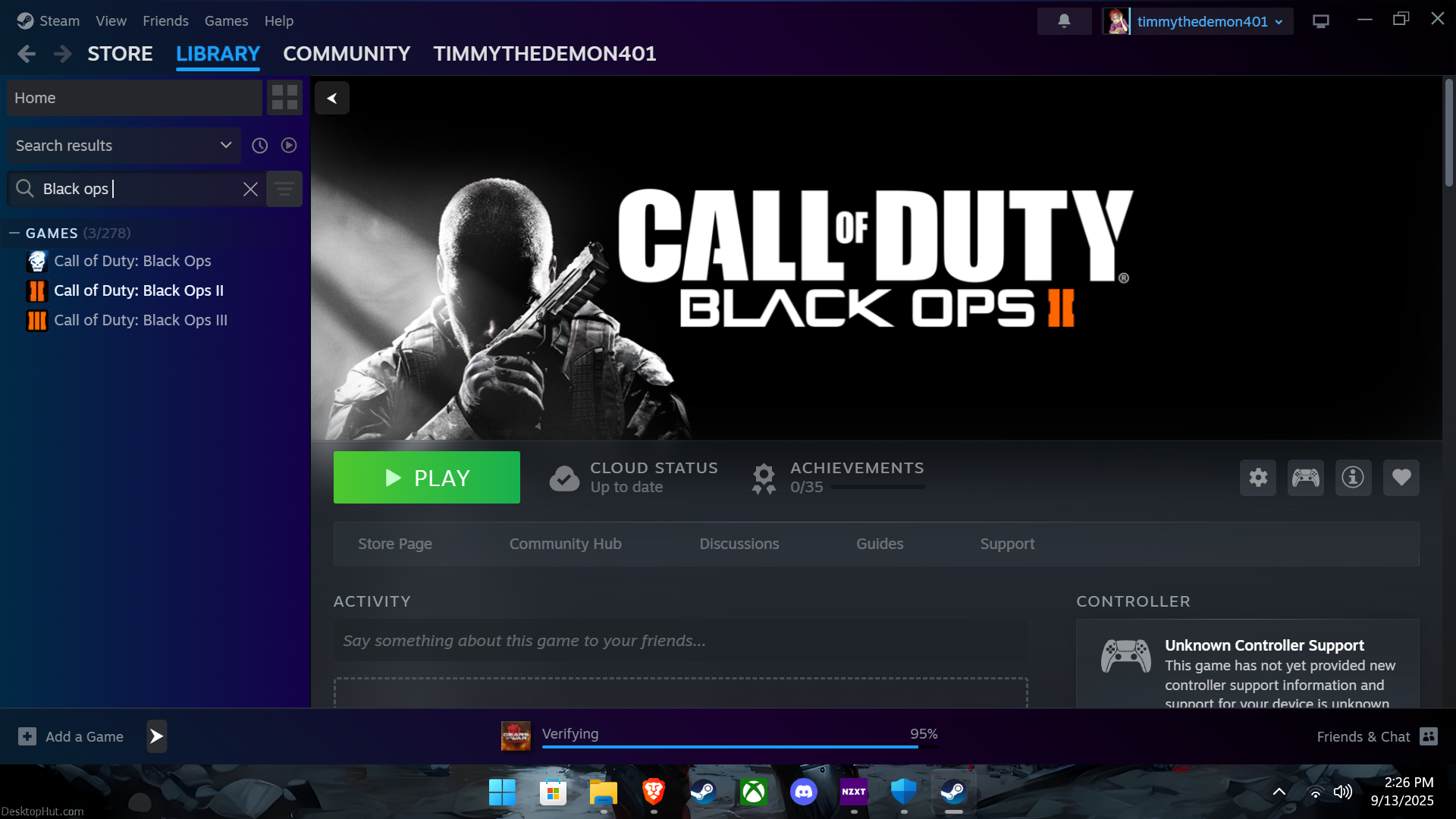Image resolution: width=1456 pixels, height=819 pixels.
Task: Switch to the LIBRARY tab
Action: [x=218, y=54]
